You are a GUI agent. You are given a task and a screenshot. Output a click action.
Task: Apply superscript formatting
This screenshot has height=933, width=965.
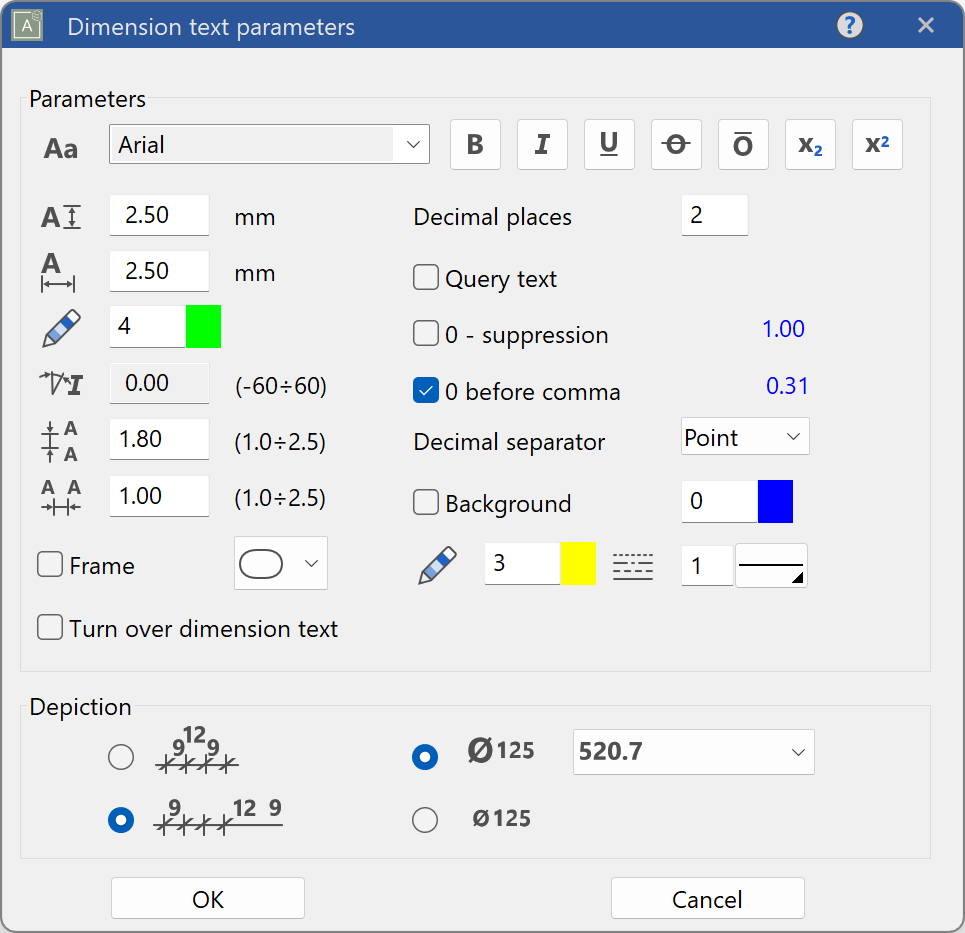[877, 144]
